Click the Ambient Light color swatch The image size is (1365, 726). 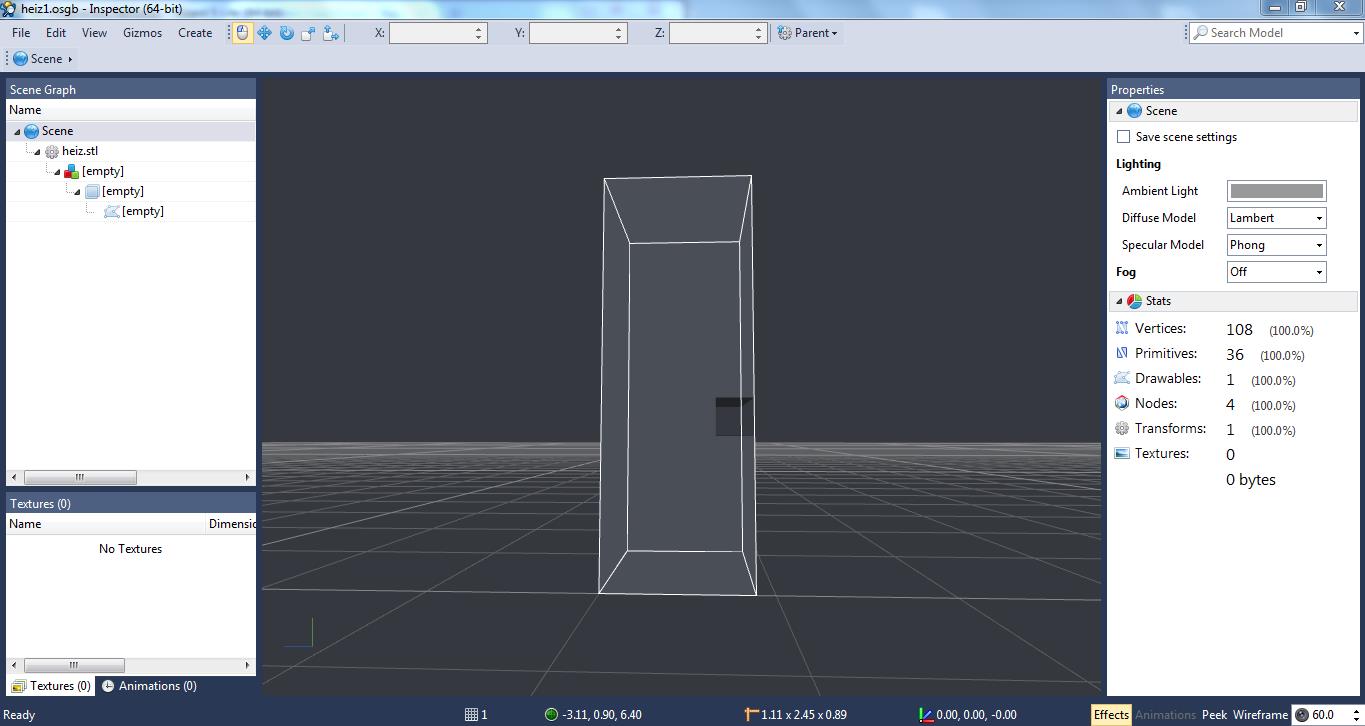click(1276, 191)
